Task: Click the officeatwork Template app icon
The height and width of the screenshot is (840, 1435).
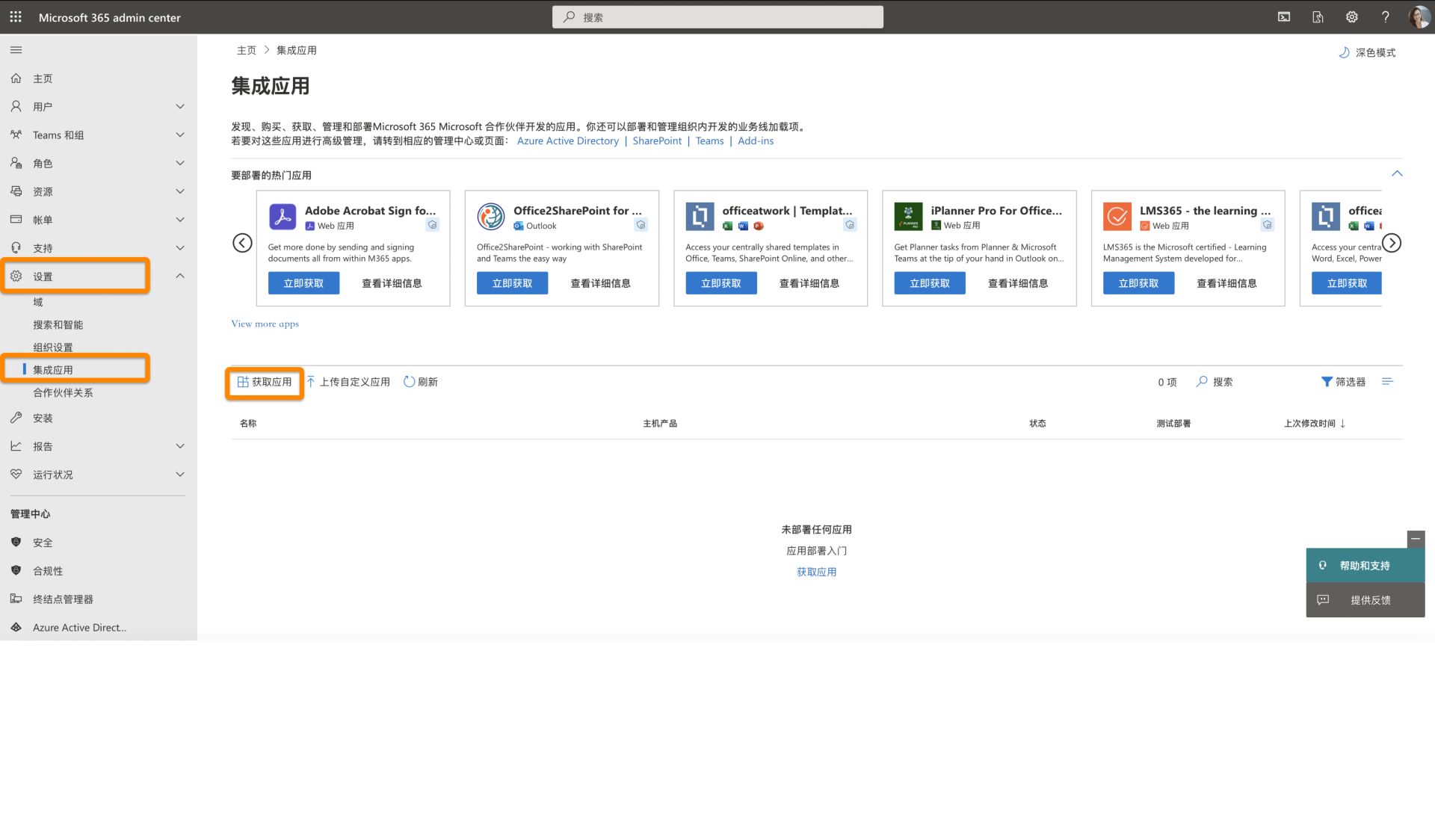Action: click(x=700, y=217)
